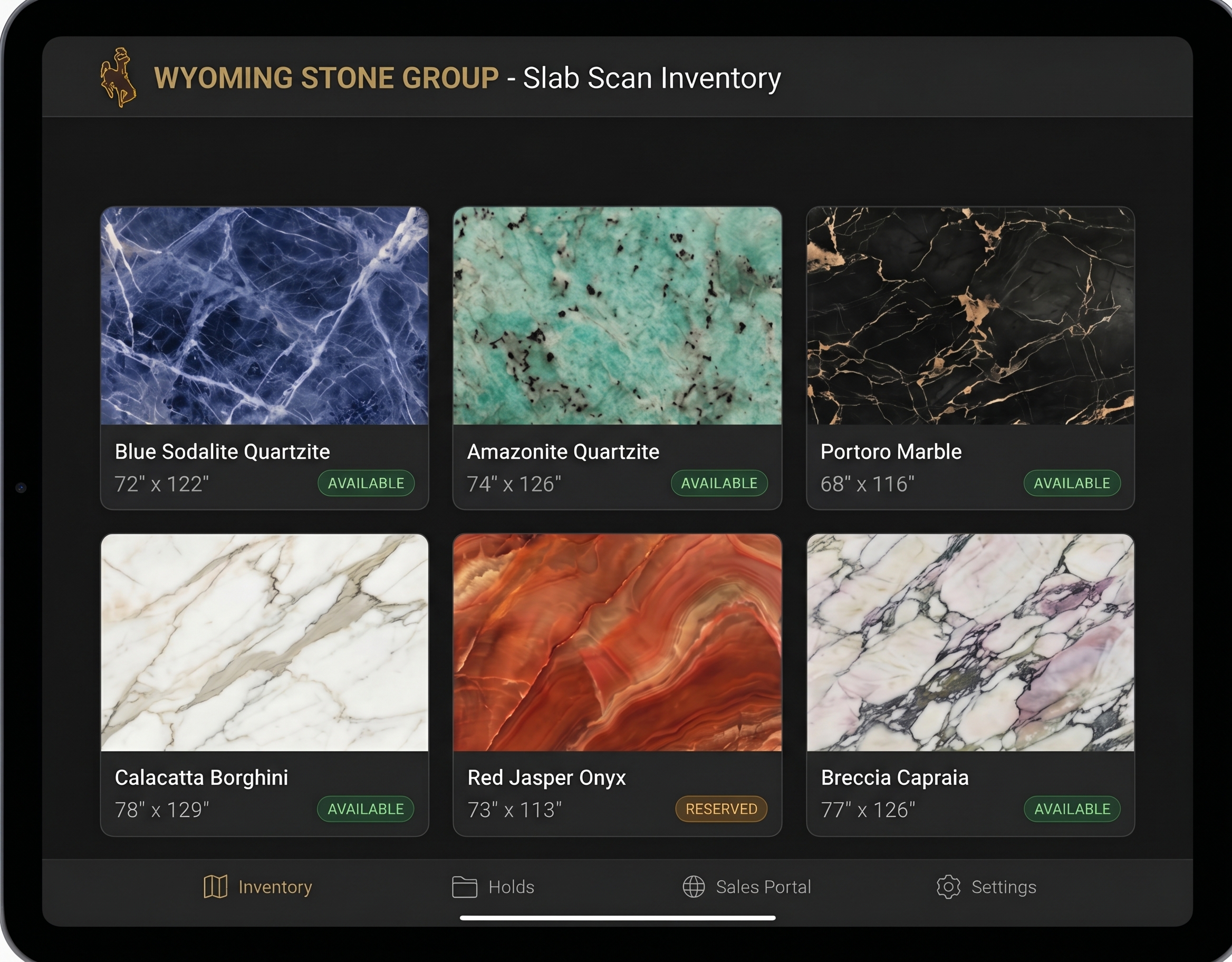Switch to the Inventory tab label
1232x962 pixels.
(275, 887)
